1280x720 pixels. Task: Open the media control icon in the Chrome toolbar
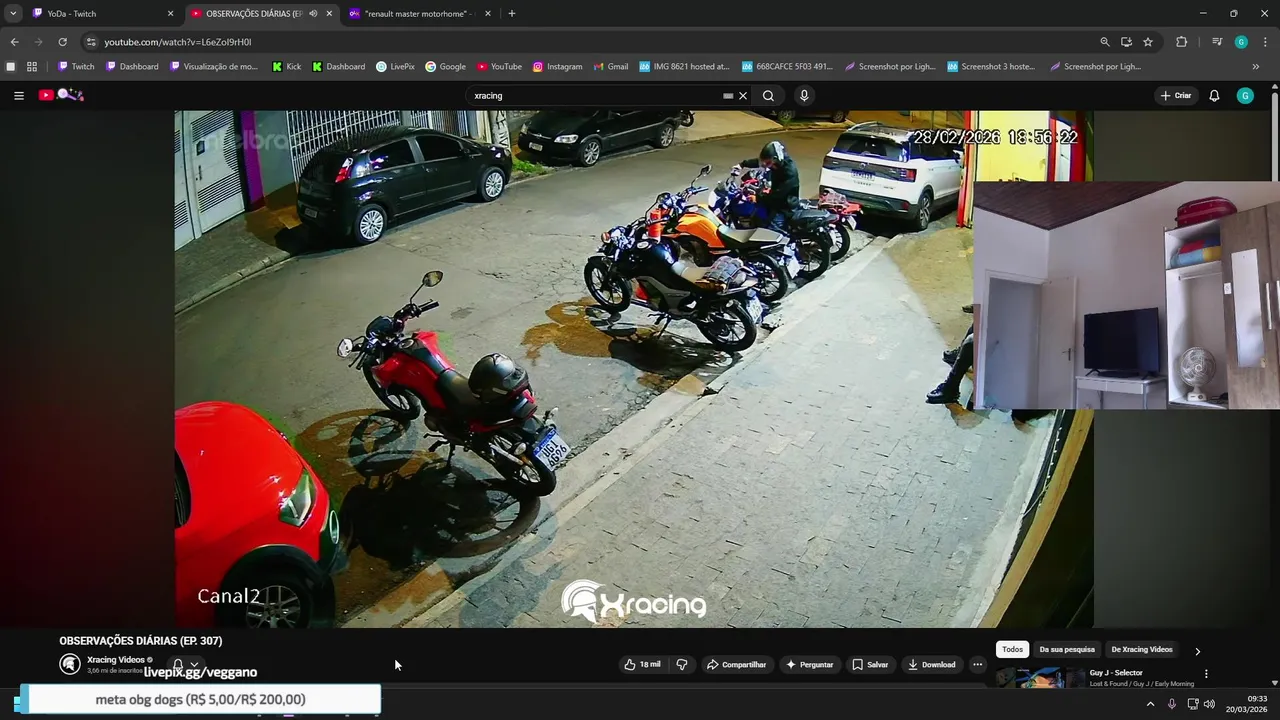1217,42
